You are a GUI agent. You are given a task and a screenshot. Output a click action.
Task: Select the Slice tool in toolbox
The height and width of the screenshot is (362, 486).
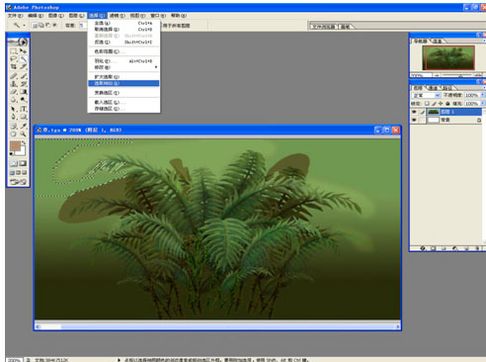[x=23, y=67]
